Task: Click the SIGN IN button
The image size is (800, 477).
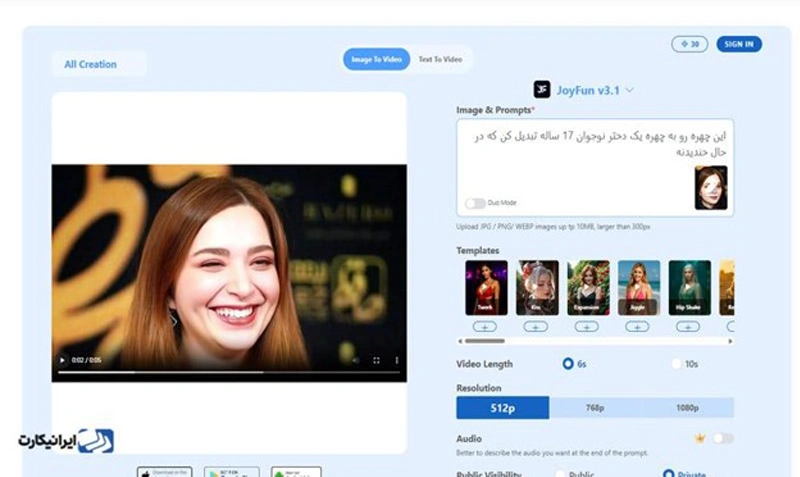Action: pos(739,44)
